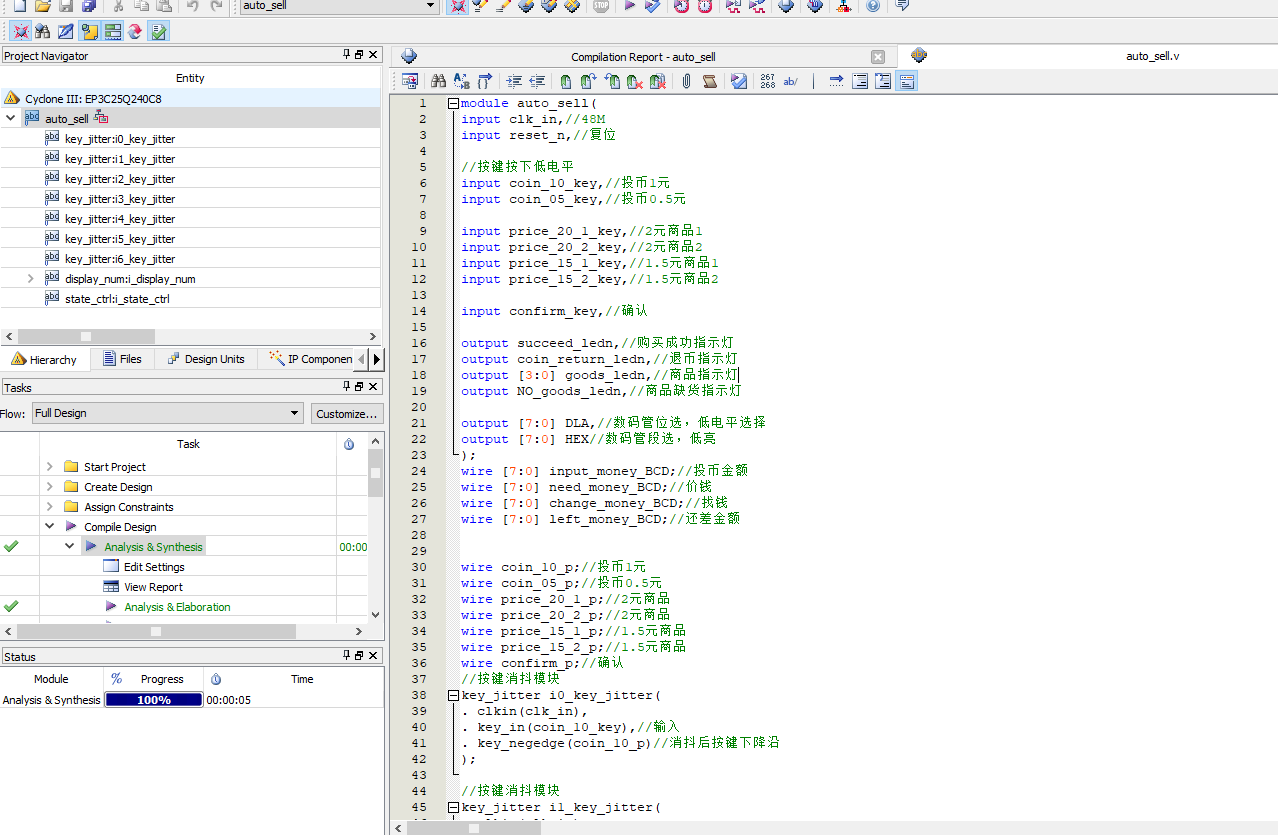Expand the Assign Constraints task
Viewport: 1278px width, 835px height.
tap(50, 507)
